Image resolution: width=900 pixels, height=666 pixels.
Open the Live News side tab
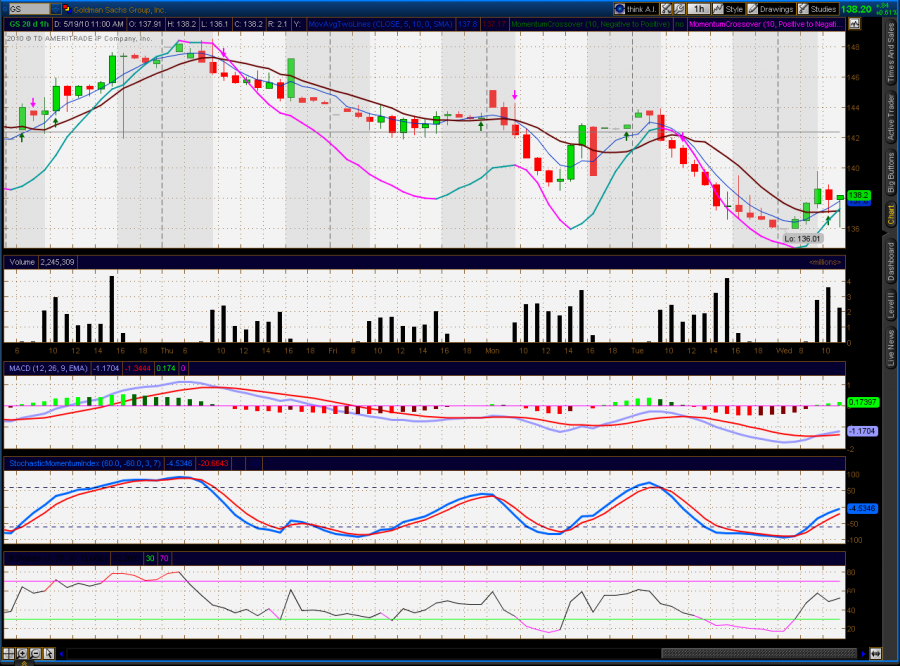891,347
